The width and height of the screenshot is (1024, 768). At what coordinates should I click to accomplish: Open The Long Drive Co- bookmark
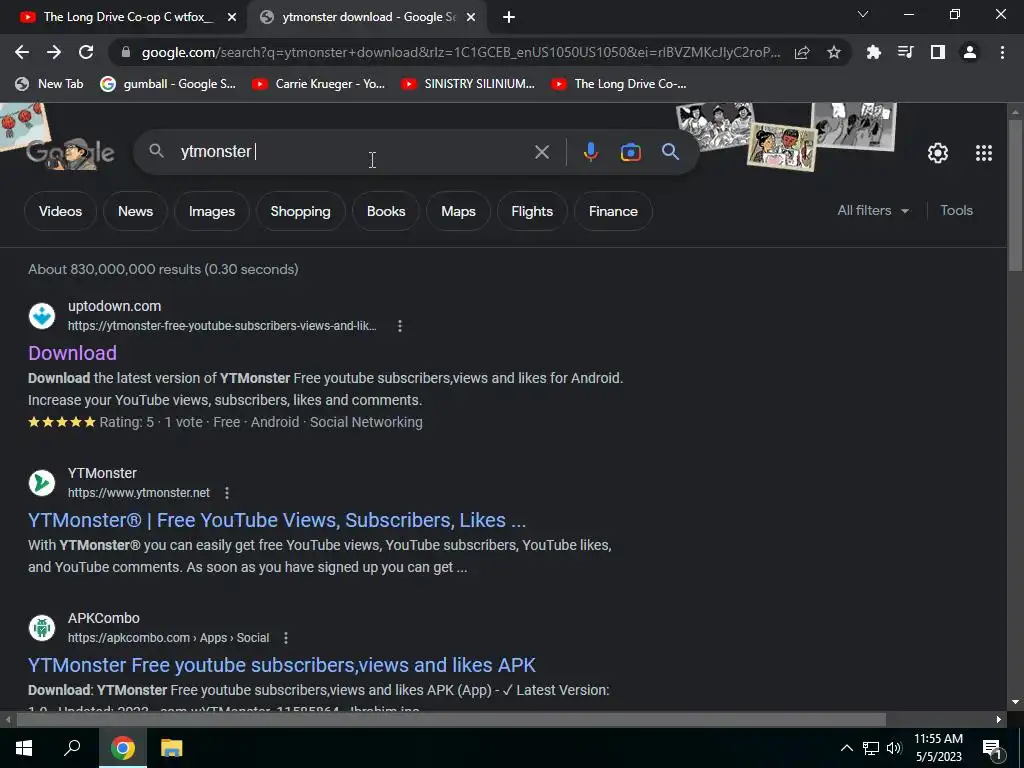[618, 84]
